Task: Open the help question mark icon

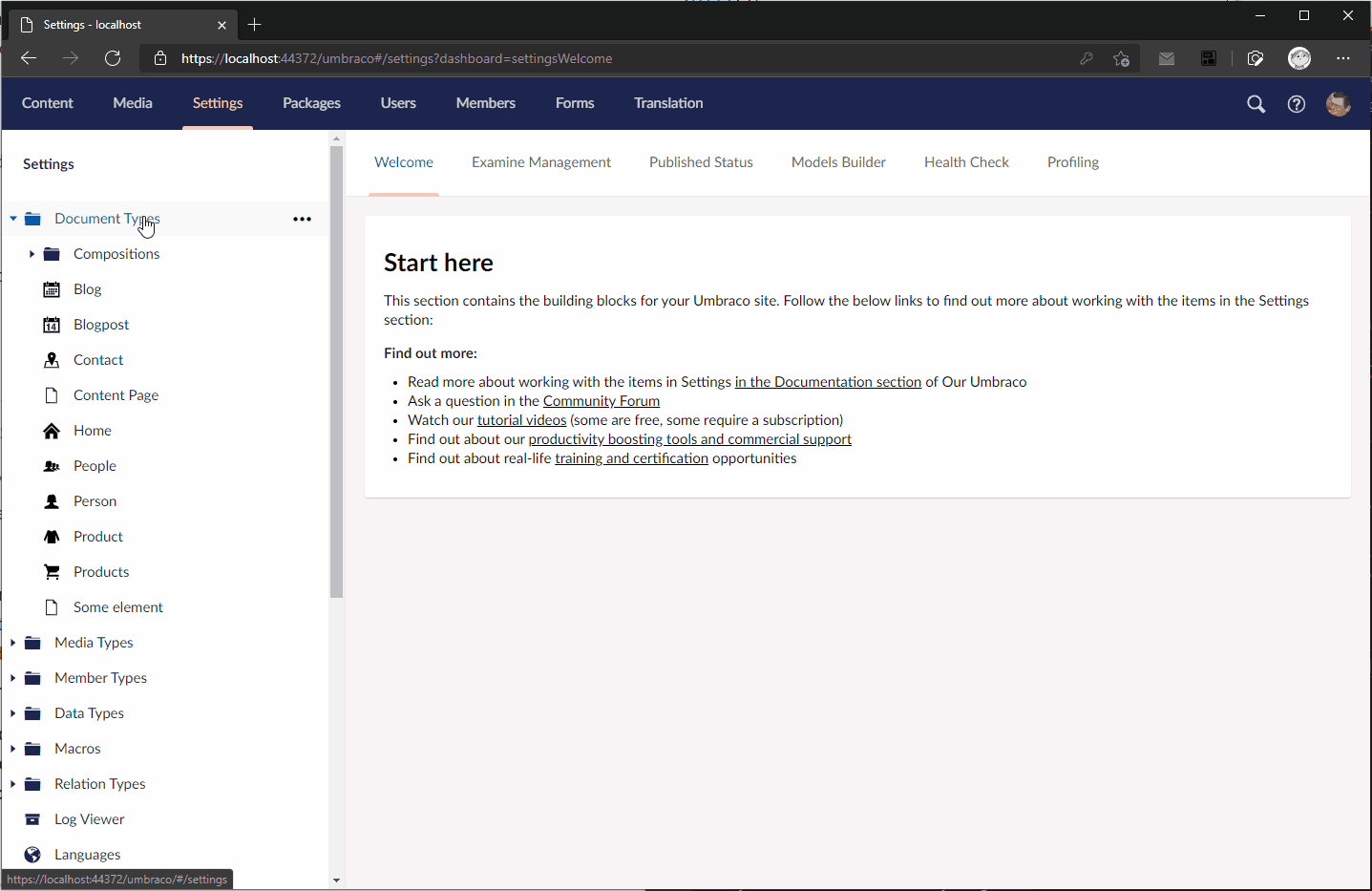Action: click(1296, 104)
